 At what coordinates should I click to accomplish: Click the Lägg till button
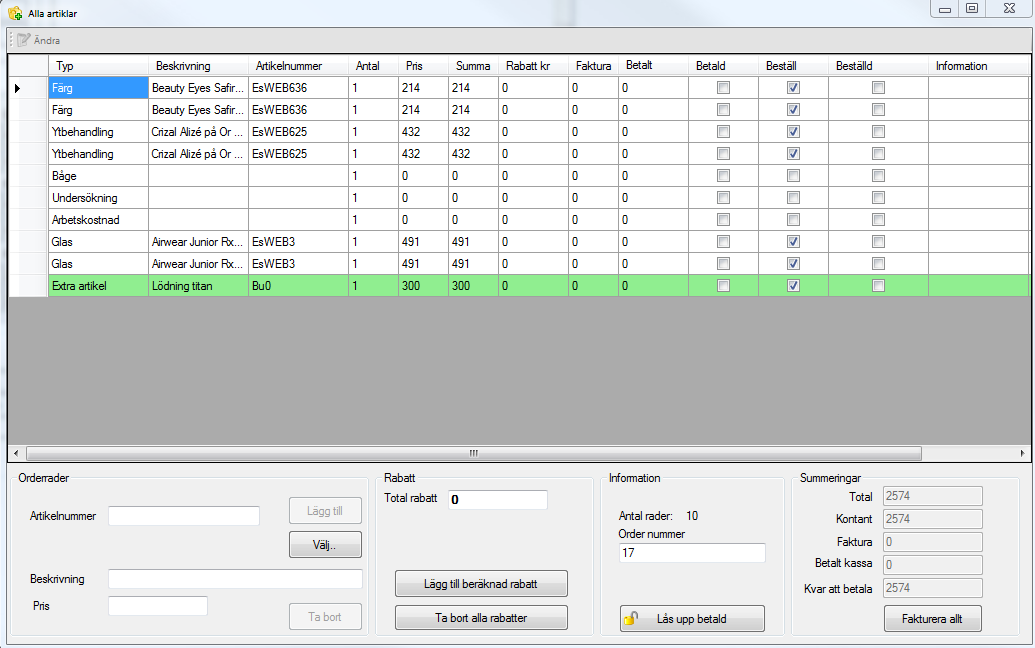[x=325, y=511]
